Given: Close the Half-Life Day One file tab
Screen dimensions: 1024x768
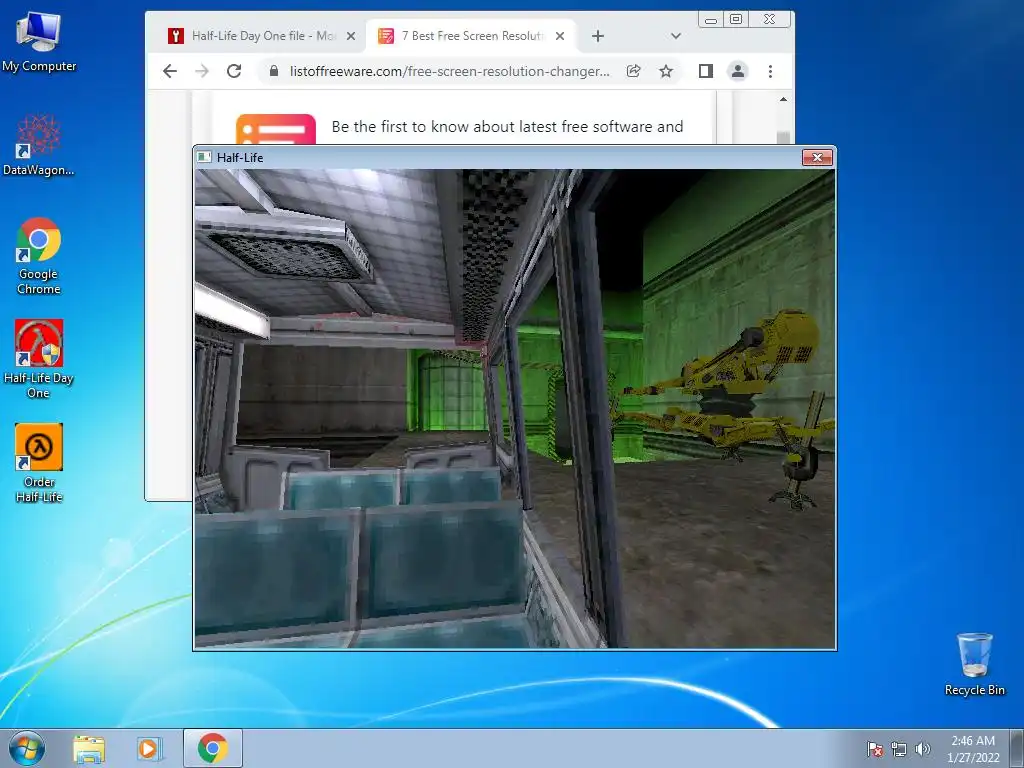Looking at the screenshot, I should [351, 36].
